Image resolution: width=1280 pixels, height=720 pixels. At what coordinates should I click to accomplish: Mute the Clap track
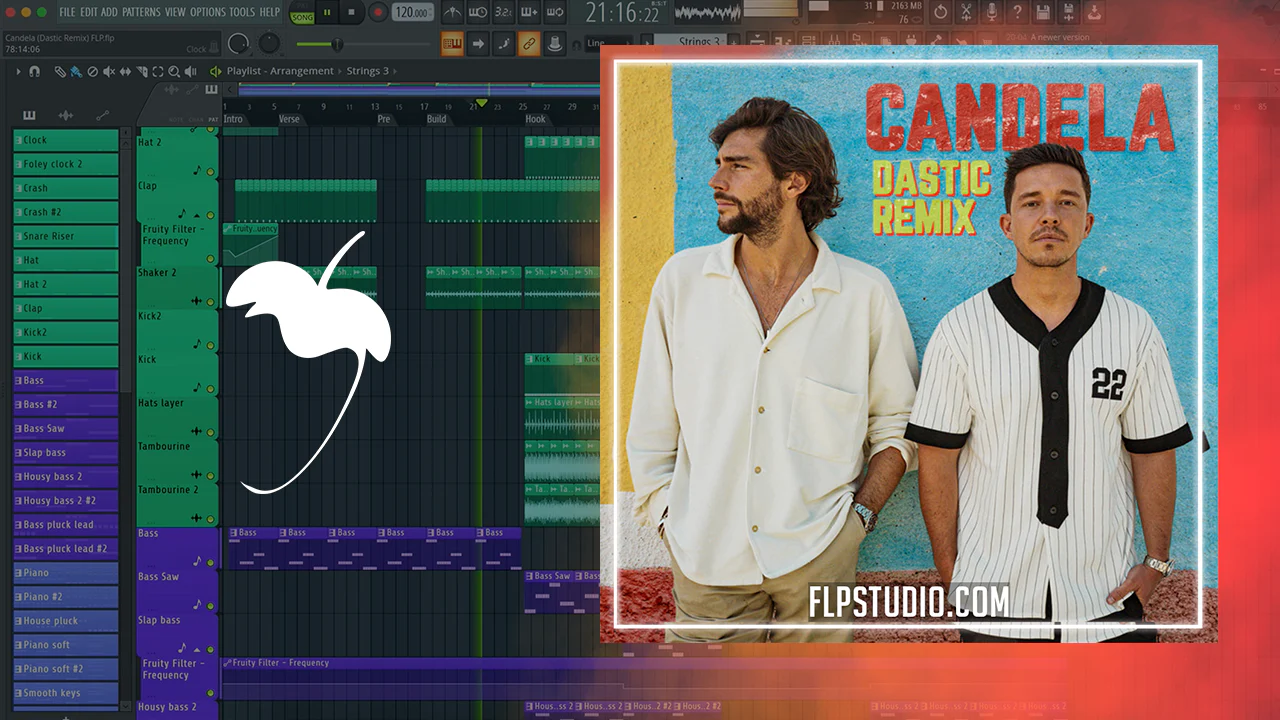tap(210, 215)
